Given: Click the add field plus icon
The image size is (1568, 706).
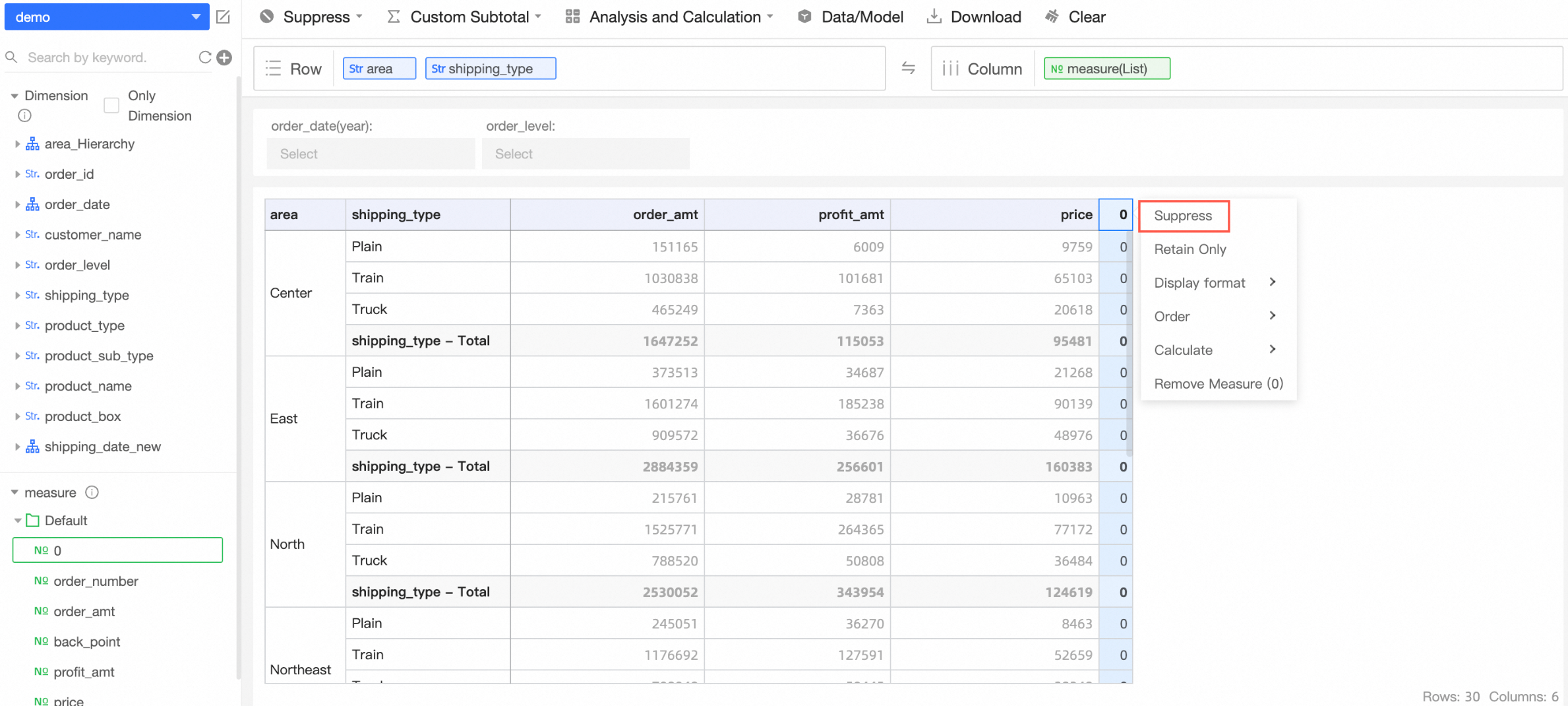Looking at the screenshot, I should (225, 57).
